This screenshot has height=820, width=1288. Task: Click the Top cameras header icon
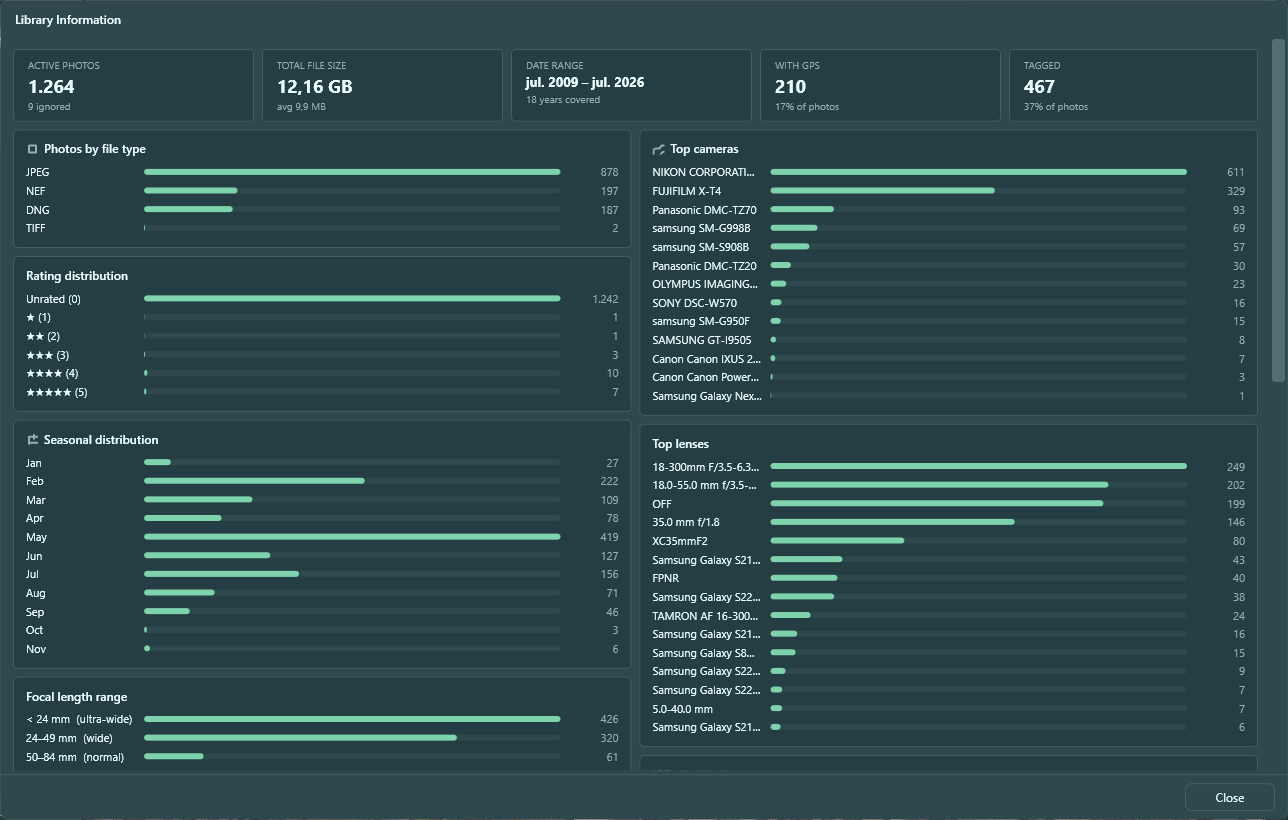point(659,149)
